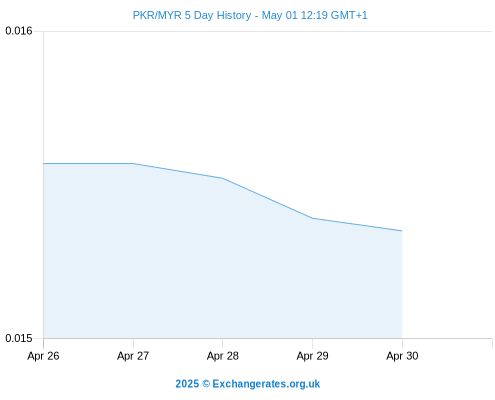Click the line's data point above Apr 28

coord(223,178)
